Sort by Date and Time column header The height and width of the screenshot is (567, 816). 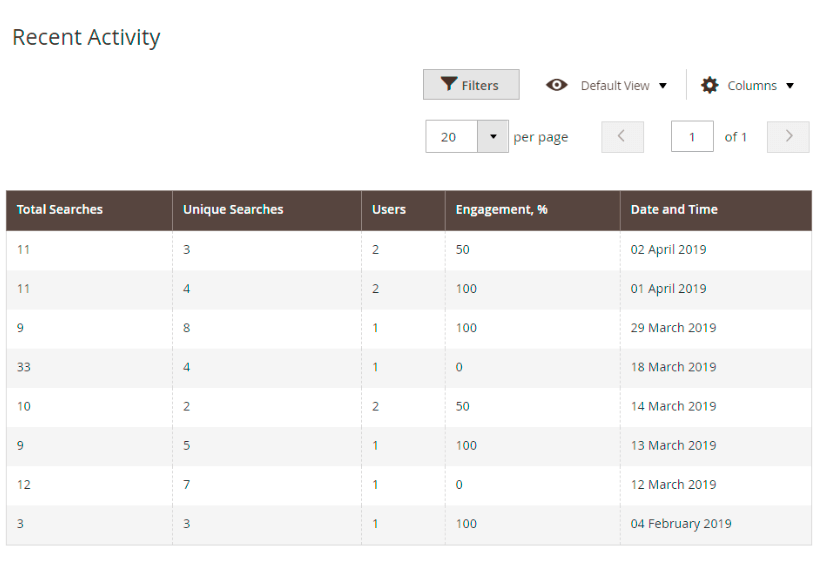click(674, 210)
